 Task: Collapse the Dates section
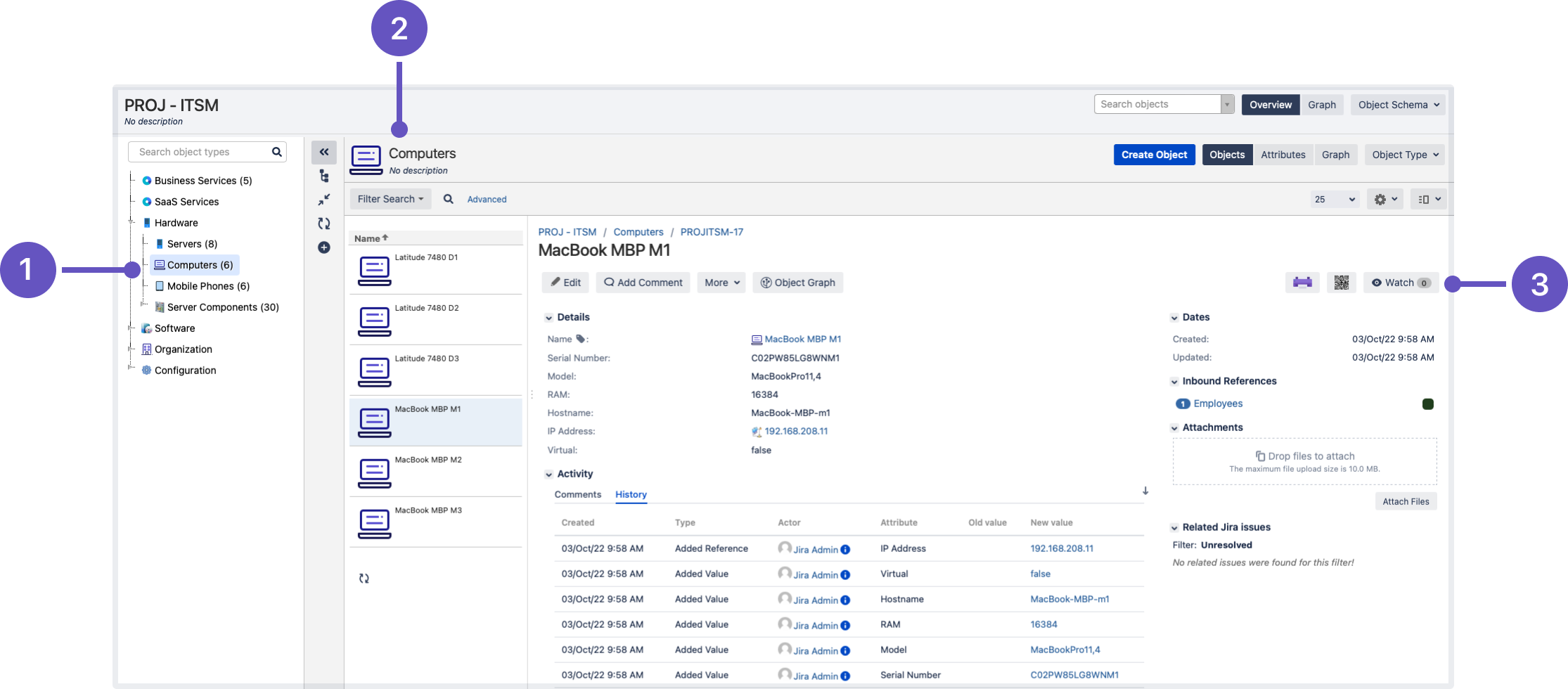[1174, 318]
